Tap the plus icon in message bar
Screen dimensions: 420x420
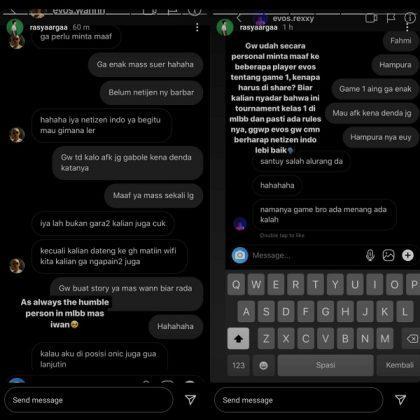[x=408, y=255]
